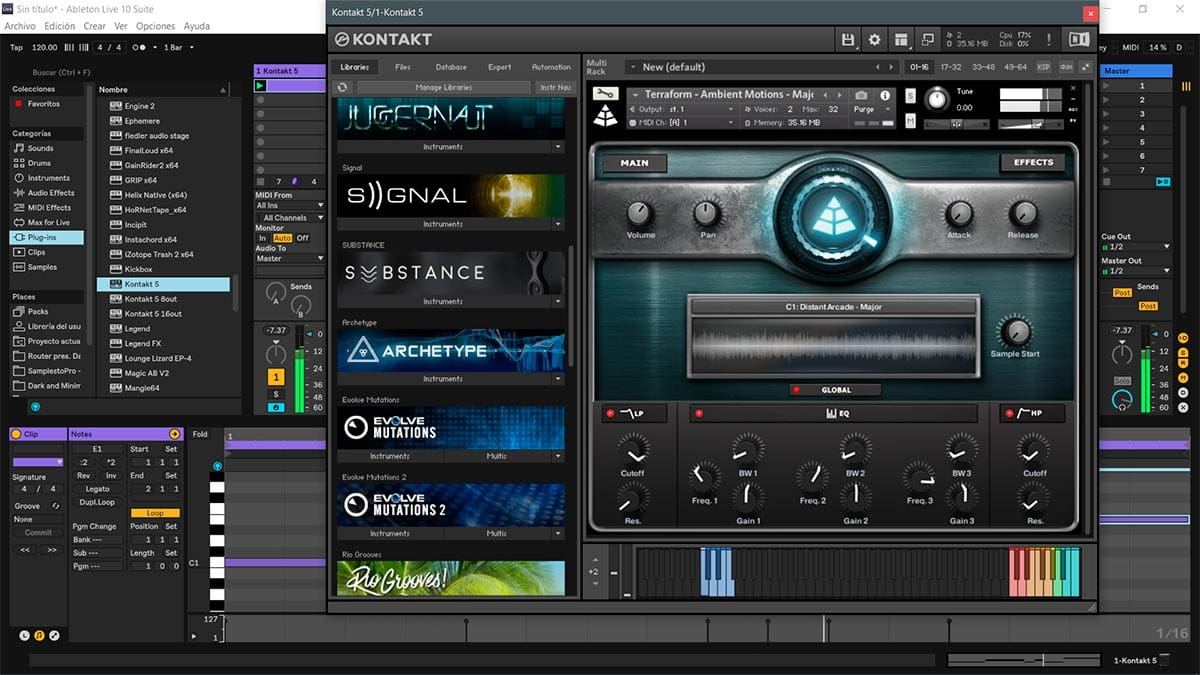1200x675 pixels.
Task: Open the Archivo menu in Ableton
Action: point(21,26)
